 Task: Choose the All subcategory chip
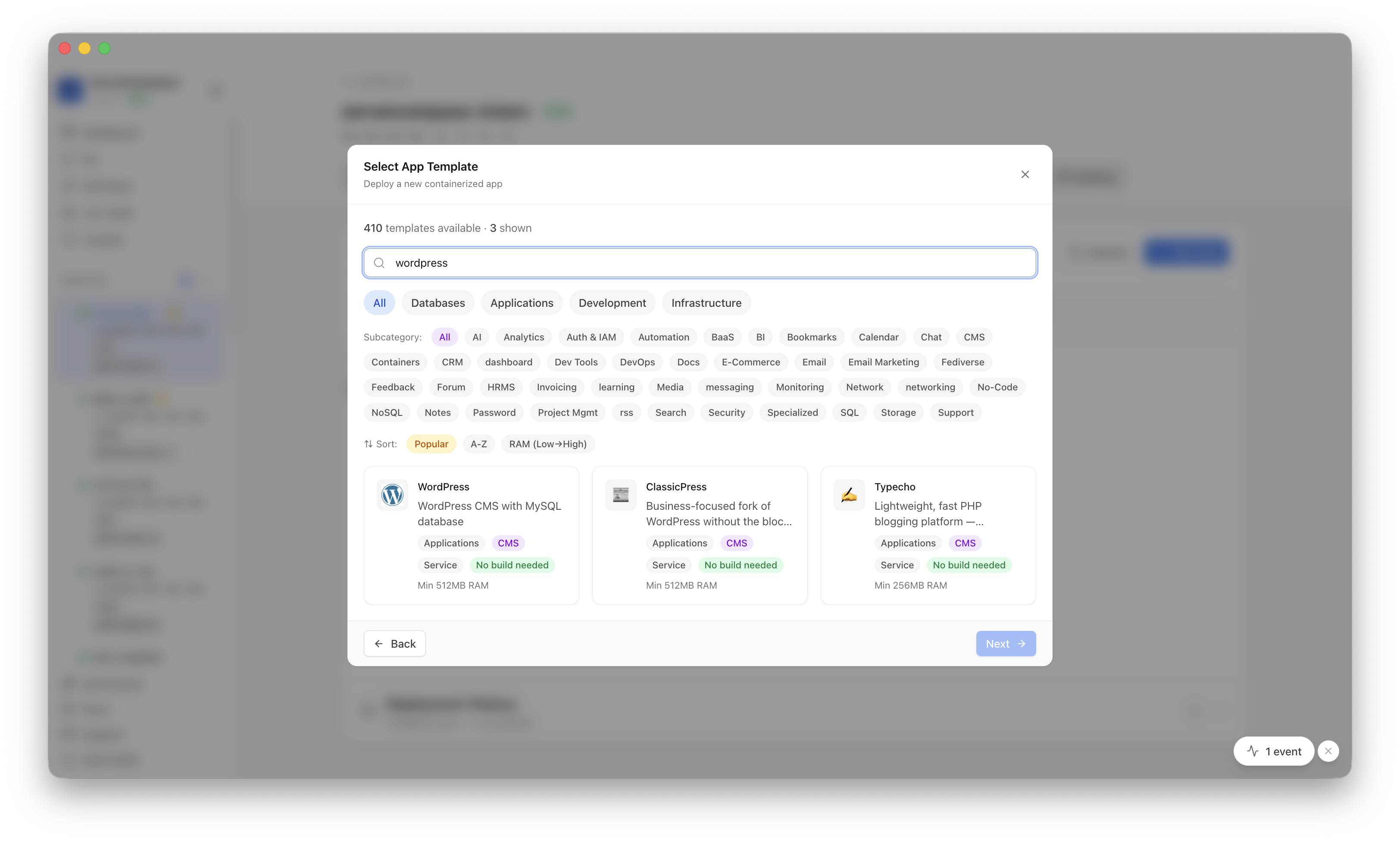point(444,337)
